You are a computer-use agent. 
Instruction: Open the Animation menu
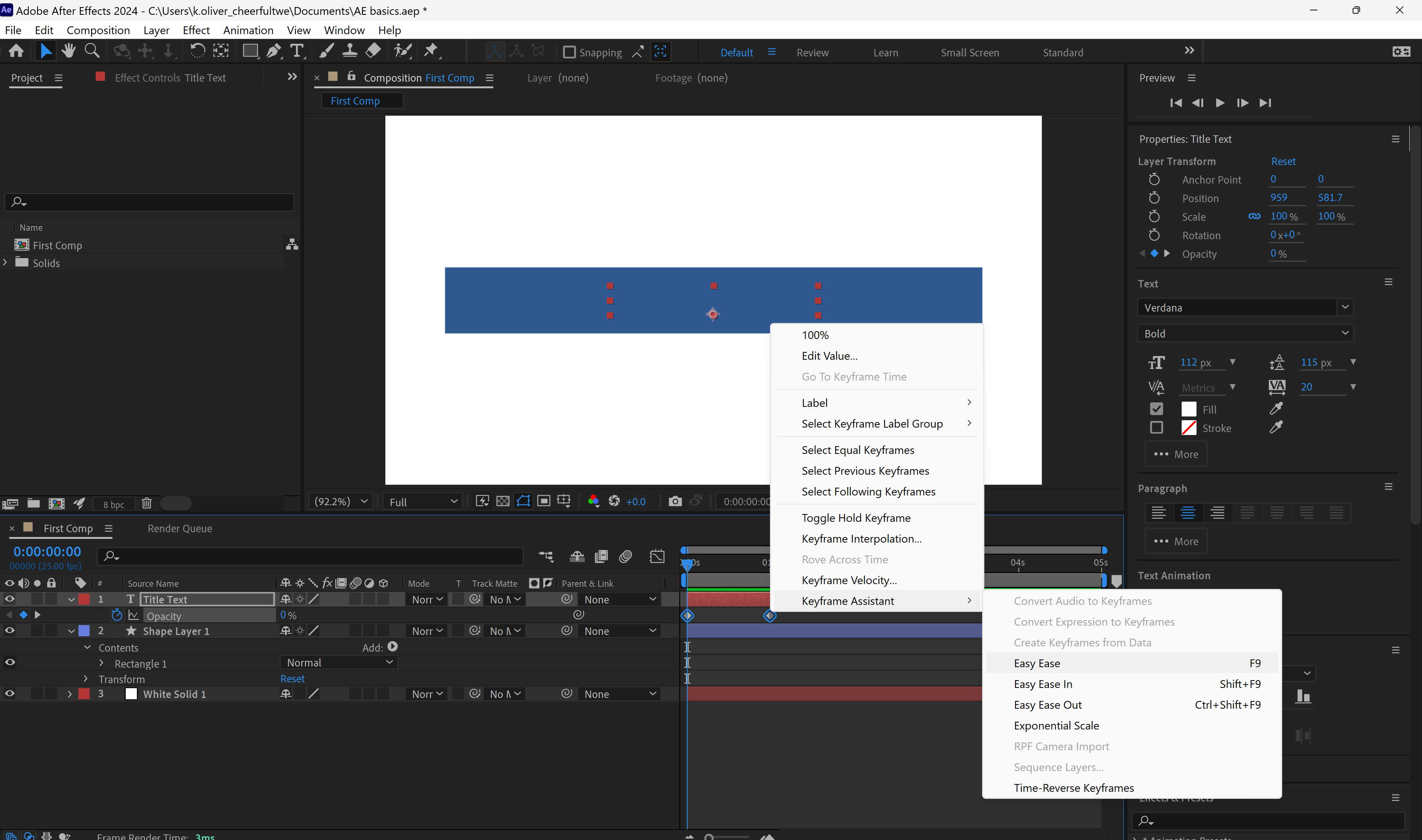248,30
